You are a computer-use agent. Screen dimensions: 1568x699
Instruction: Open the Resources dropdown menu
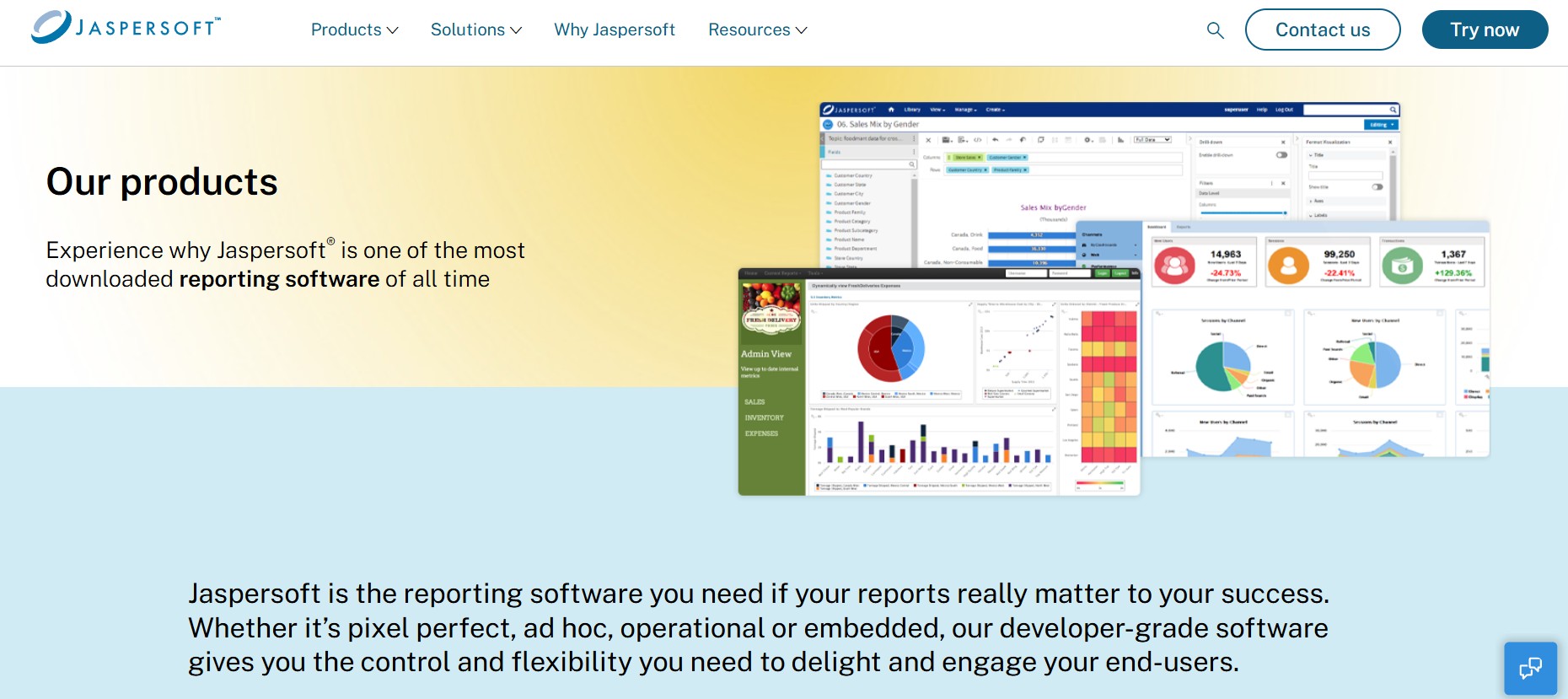point(757,30)
